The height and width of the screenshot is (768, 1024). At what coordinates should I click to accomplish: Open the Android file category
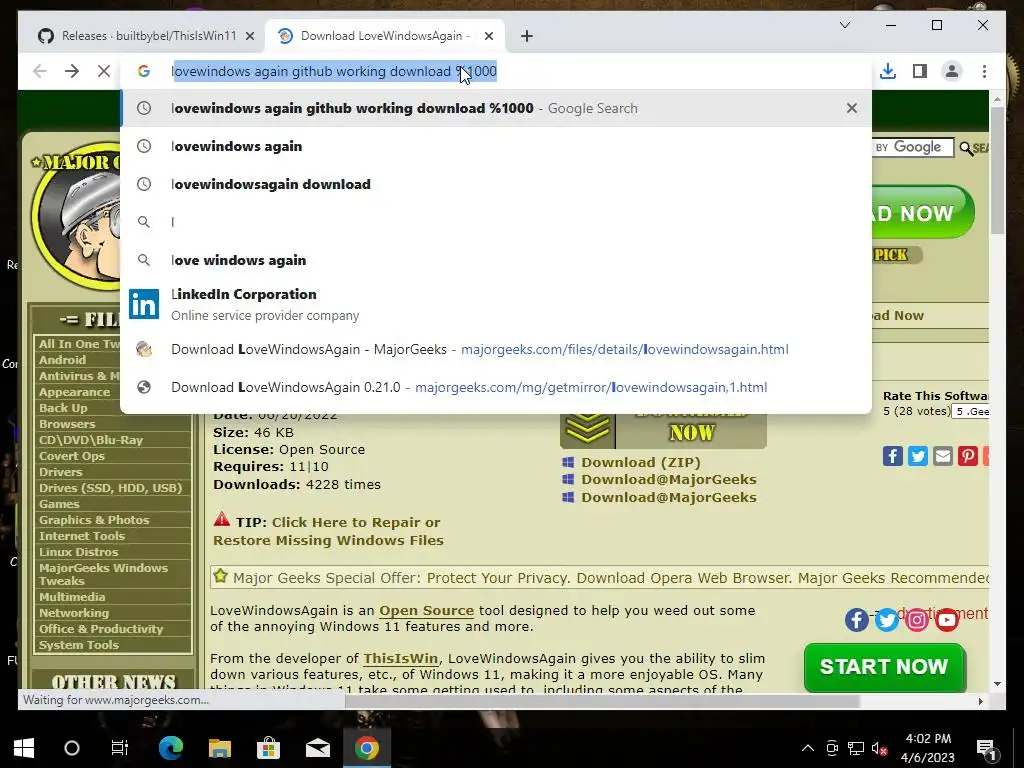point(62,360)
